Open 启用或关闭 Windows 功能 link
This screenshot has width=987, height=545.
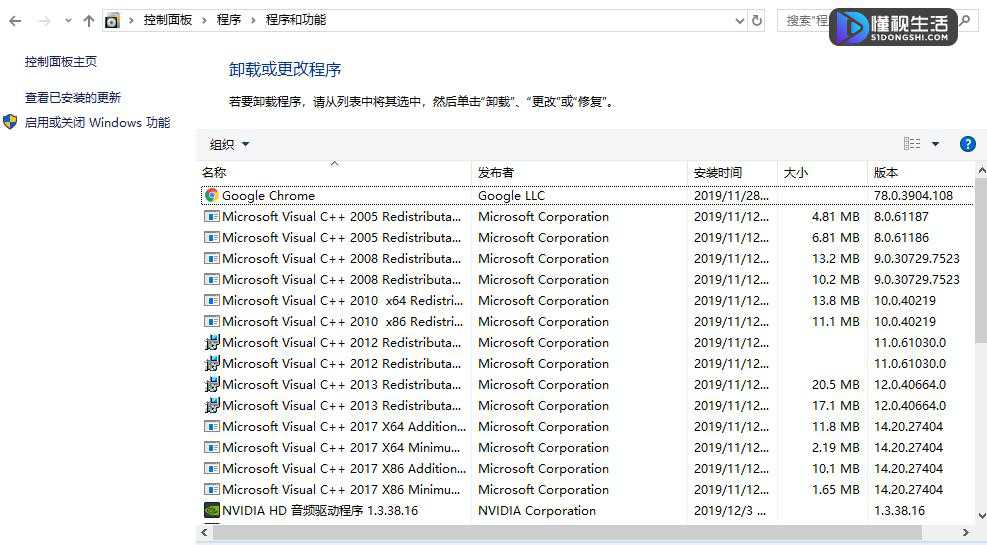98,123
